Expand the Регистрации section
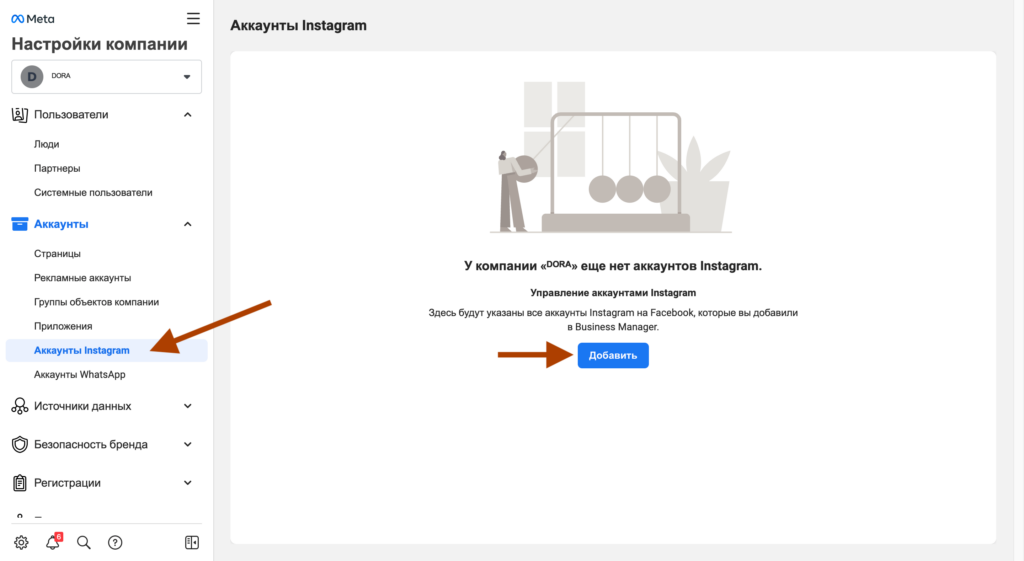The width and height of the screenshot is (1024, 561). (x=187, y=483)
